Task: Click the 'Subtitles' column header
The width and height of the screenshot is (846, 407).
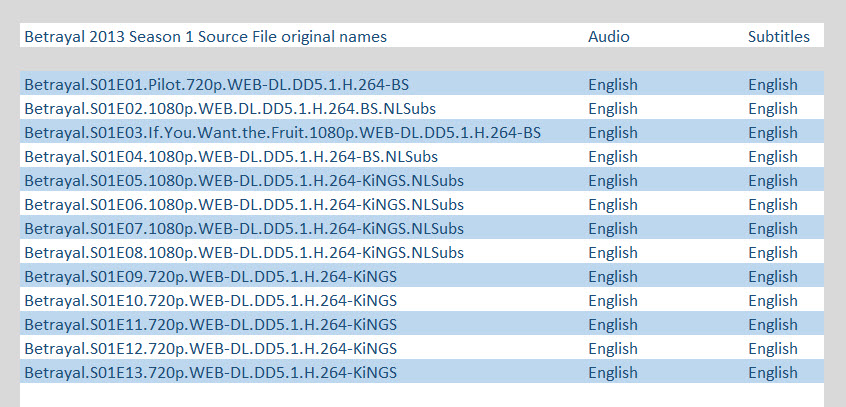Action: 779,37
